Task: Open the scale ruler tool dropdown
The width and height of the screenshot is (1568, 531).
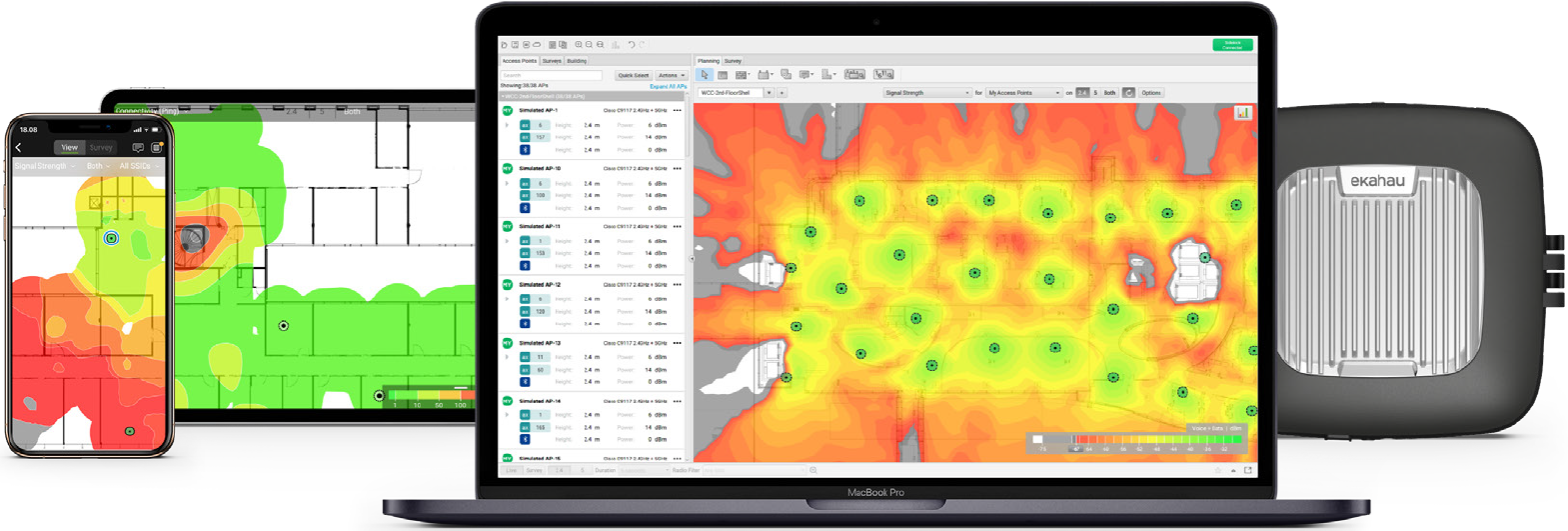Action: (828, 75)
